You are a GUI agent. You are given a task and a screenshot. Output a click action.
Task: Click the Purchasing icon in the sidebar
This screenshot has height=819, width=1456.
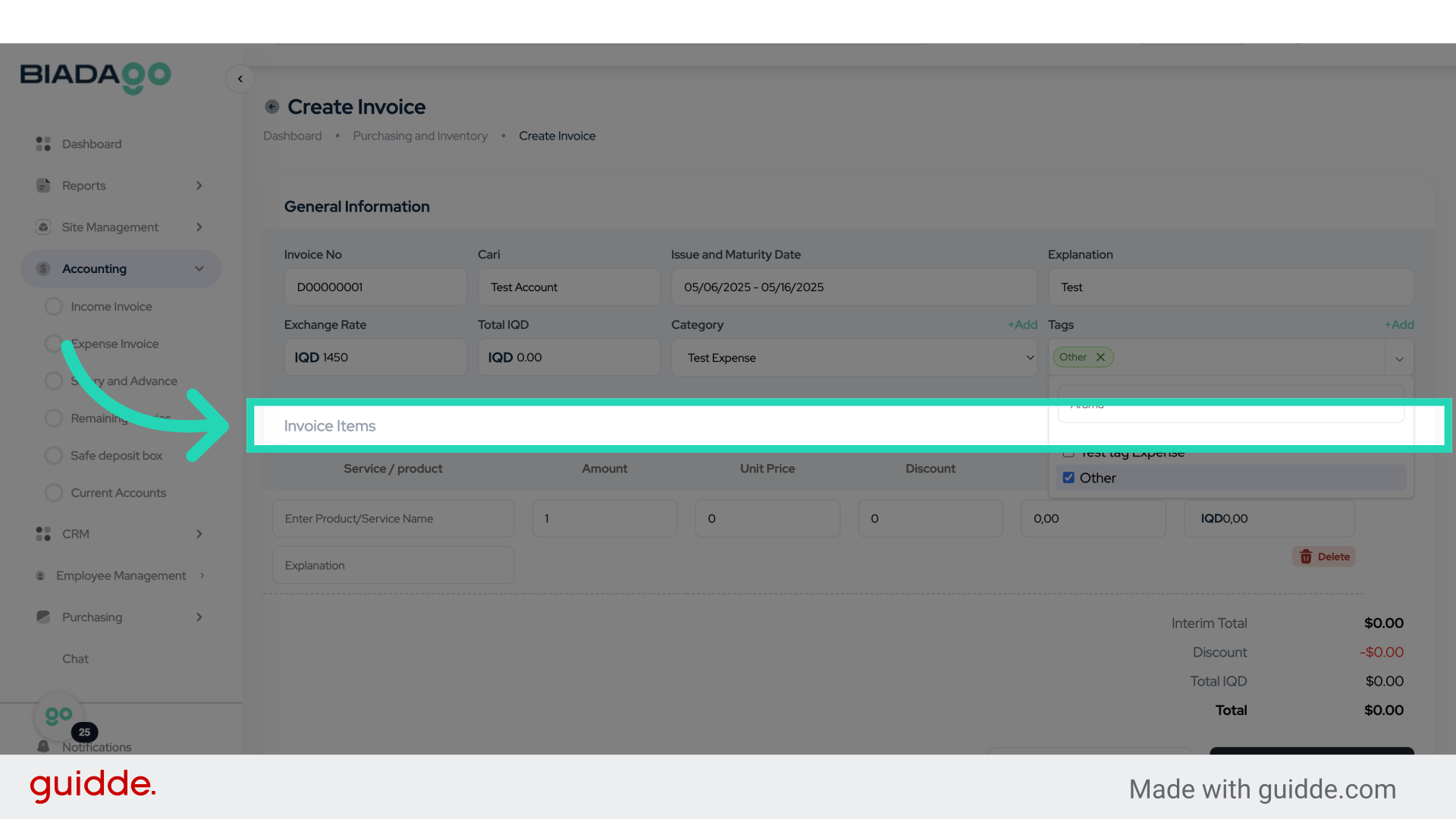tap(42, 617)
